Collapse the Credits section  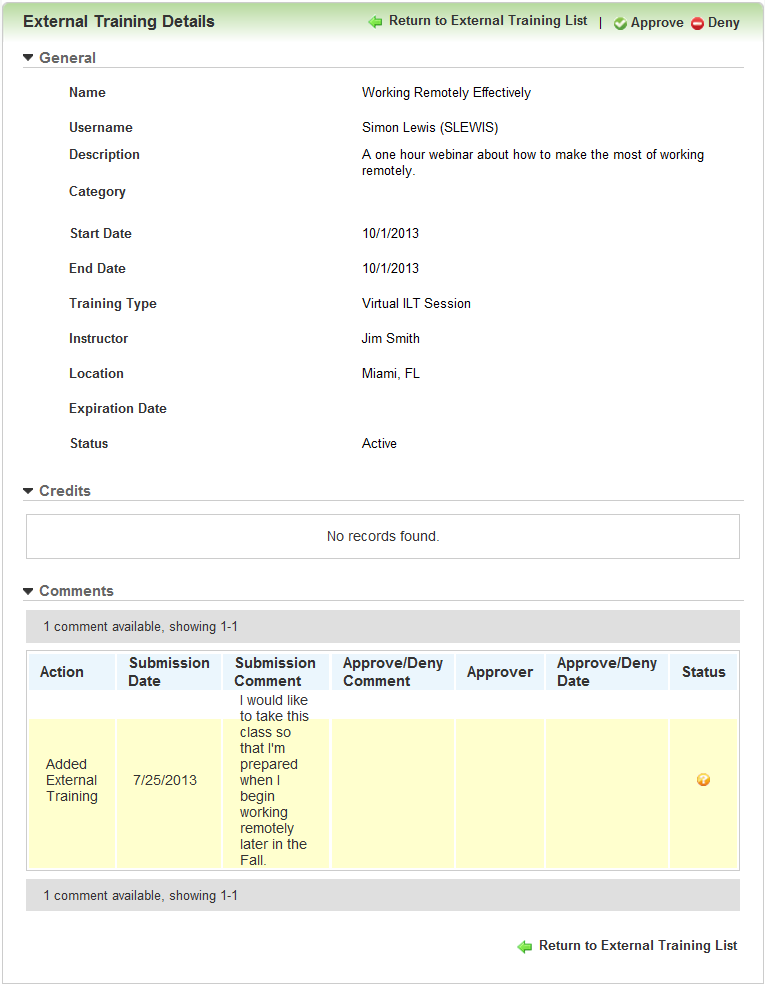click(28, 491)
